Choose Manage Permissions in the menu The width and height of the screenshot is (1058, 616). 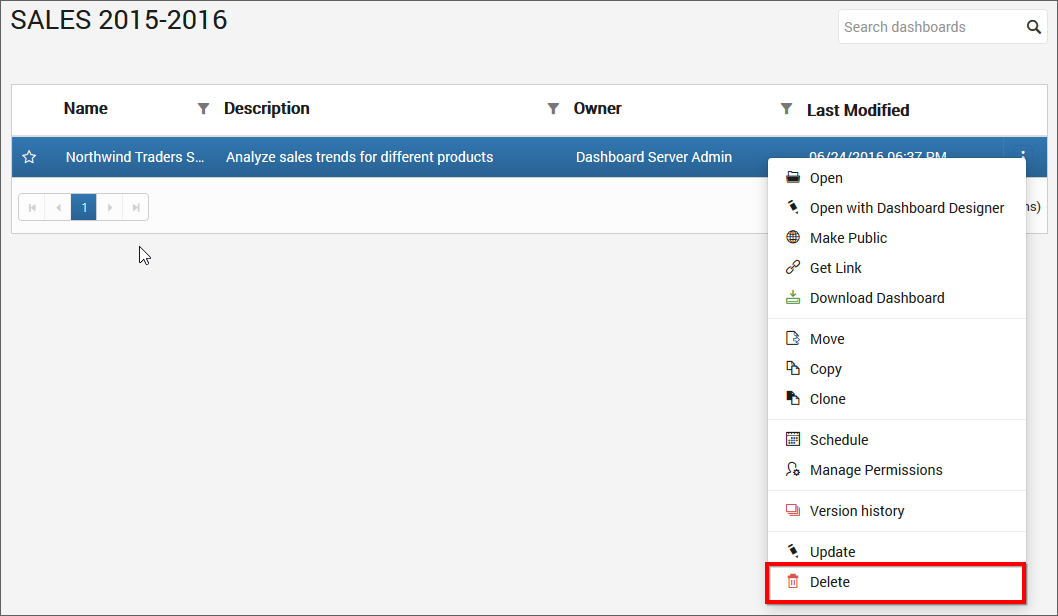(x=897, y=470)
